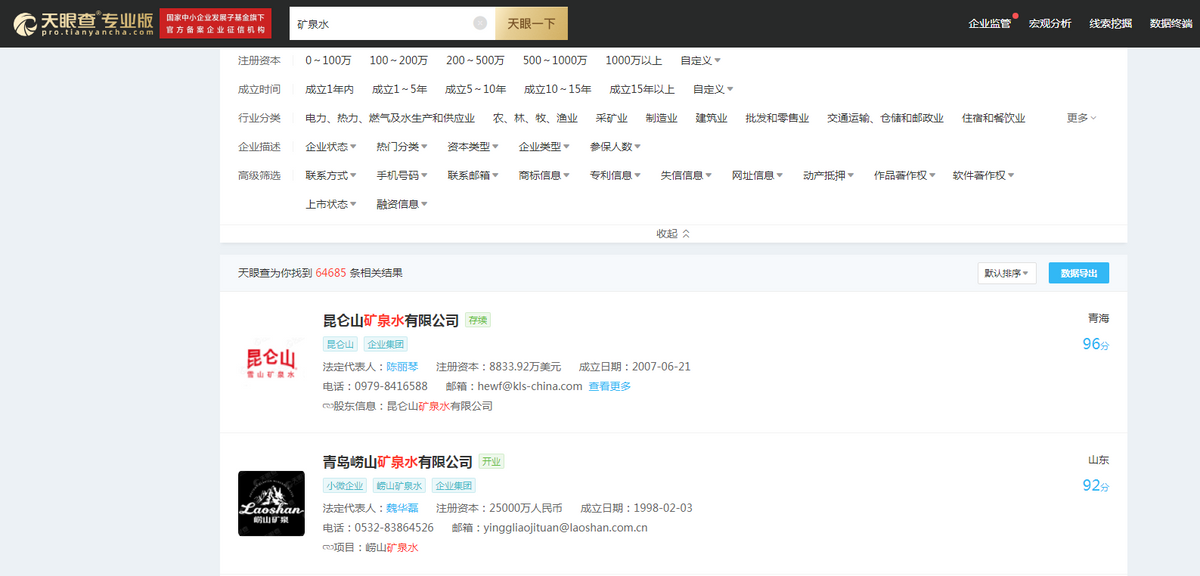The image size is (1200, 576).
Task: Select the 1000万以上 registered capital filter
Action: (x=633, y=60)
